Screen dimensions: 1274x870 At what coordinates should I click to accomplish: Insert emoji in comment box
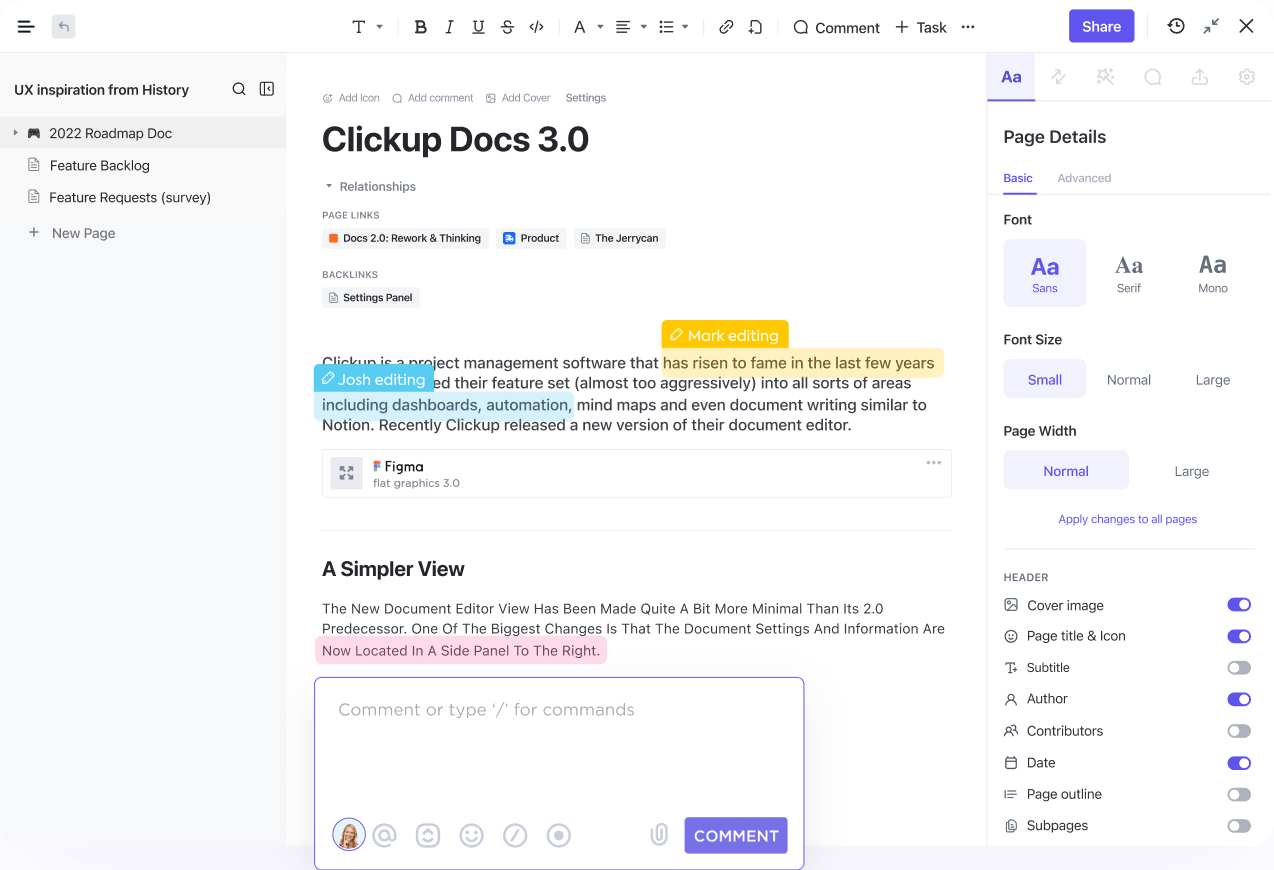472,835
